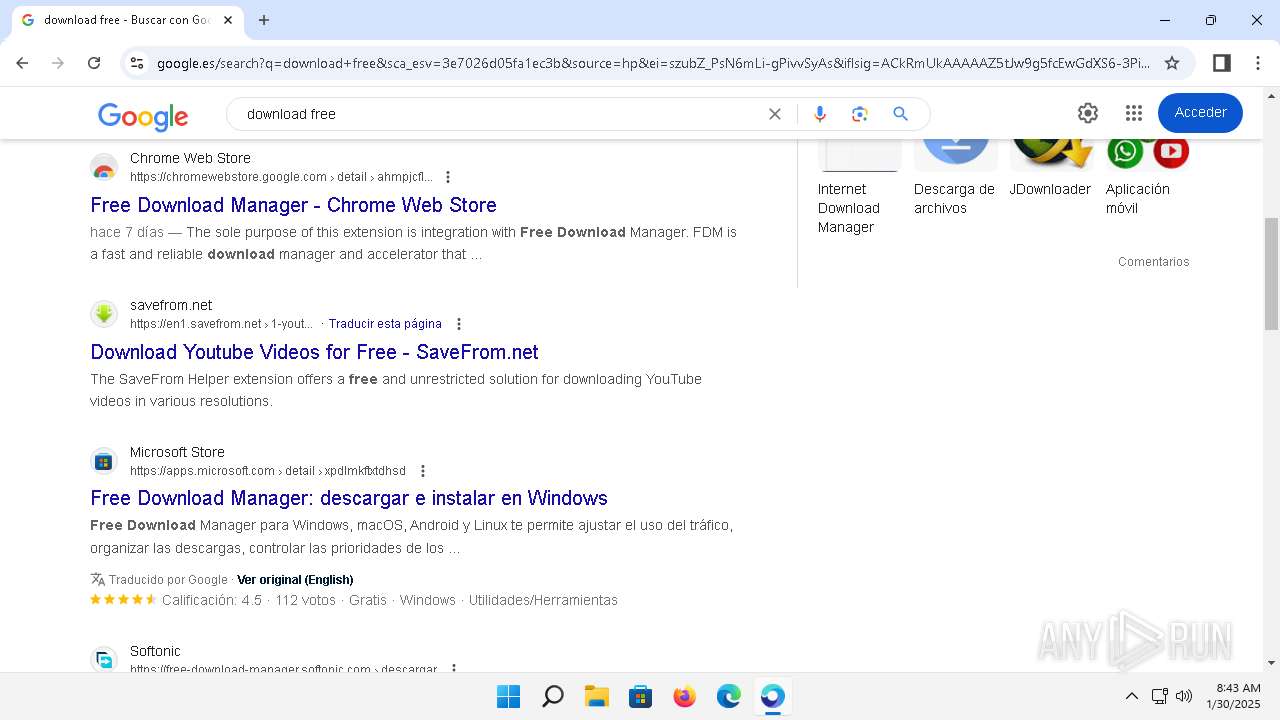Click the 'Traducido por Google' label
Screen dimensions: 1280x720
168,580
